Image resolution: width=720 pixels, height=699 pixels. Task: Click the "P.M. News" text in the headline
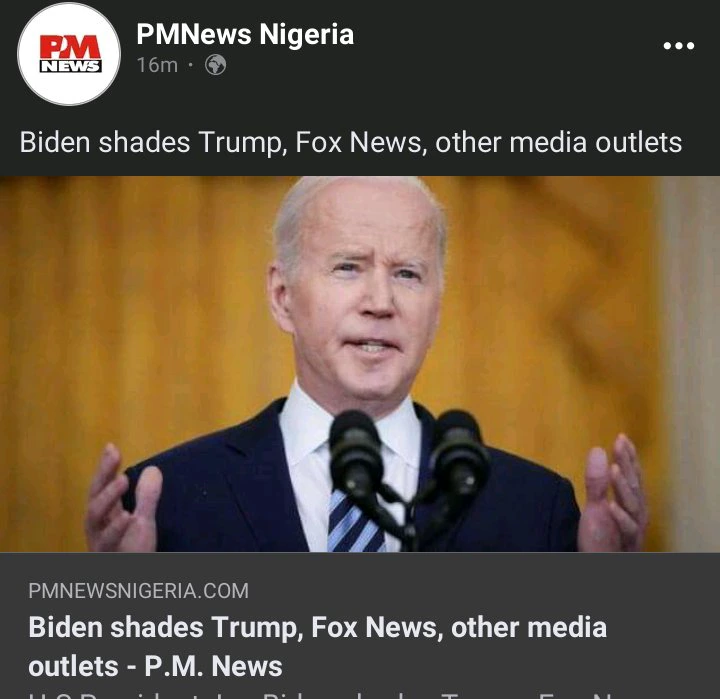pyautogui.click(x=213, y=666)
